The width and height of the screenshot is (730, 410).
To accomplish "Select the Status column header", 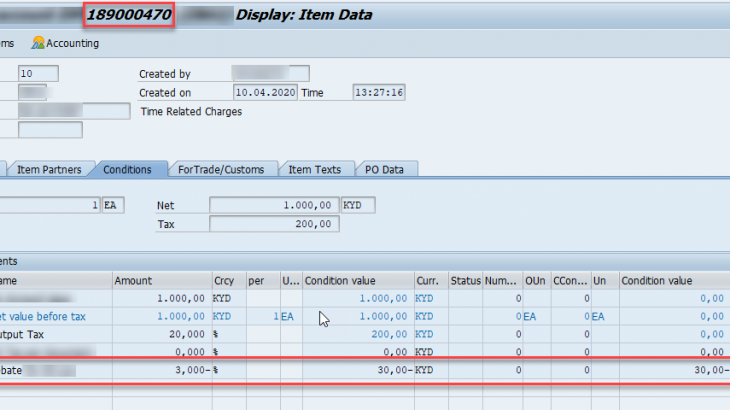I will pyautogui.click(x=466, y=281).
